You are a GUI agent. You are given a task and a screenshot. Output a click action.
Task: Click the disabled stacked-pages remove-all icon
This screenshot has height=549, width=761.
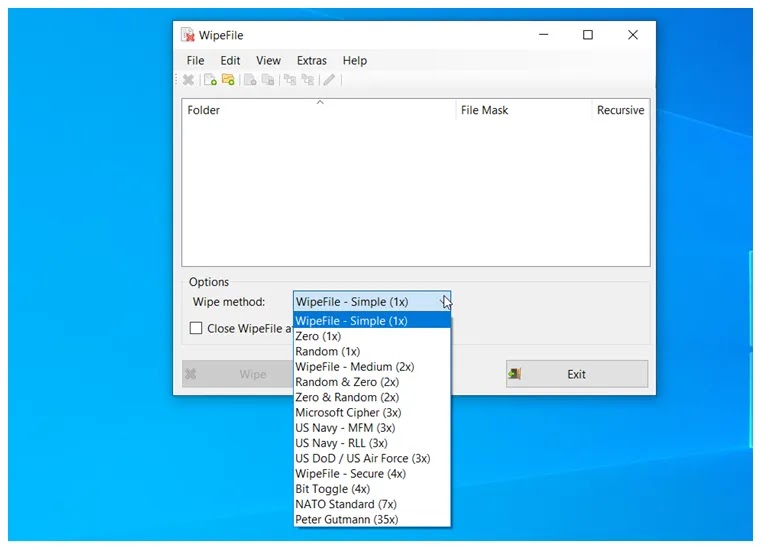click(268, 80)
